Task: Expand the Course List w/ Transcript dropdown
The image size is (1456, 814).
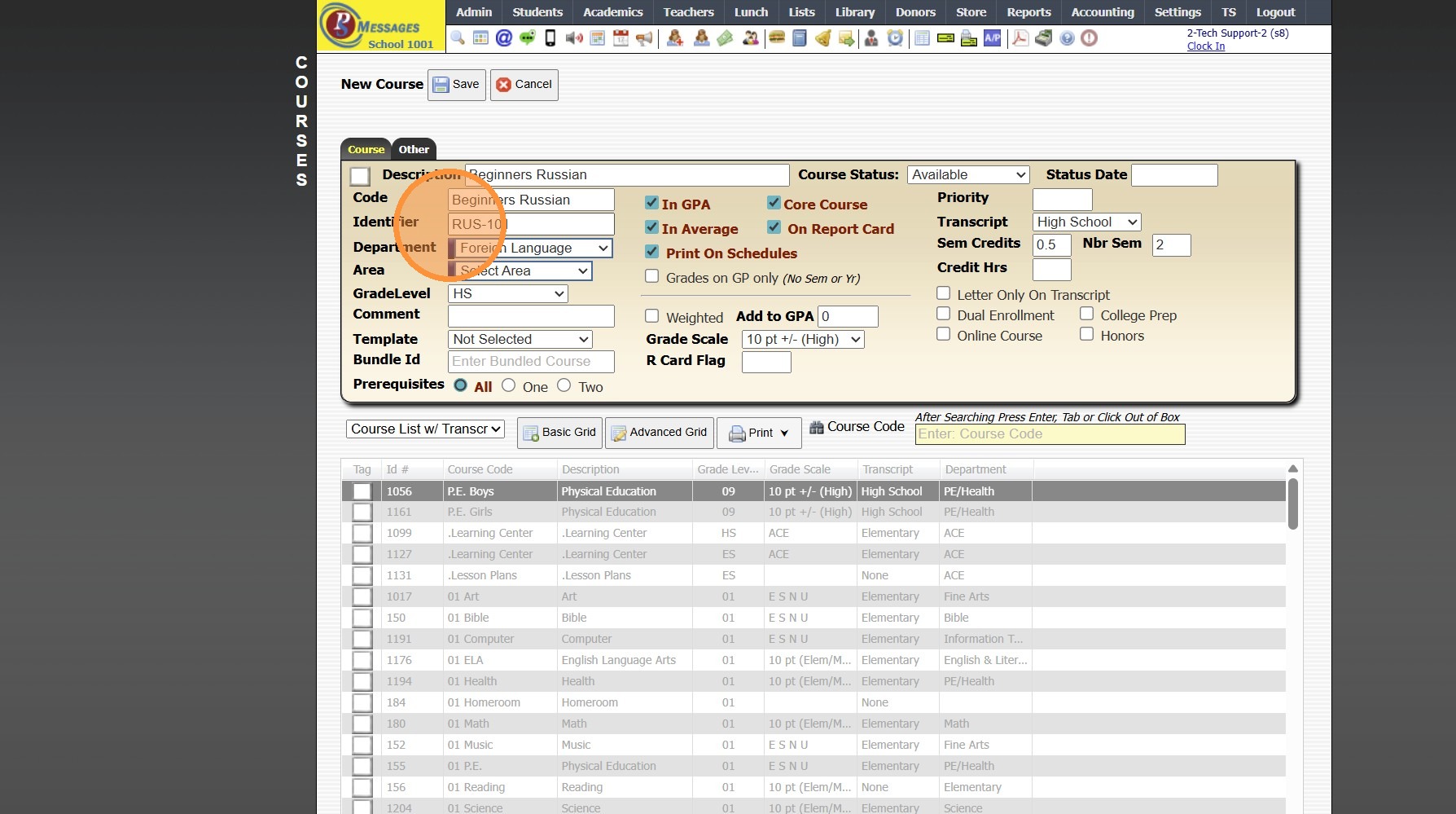Action: click(425, 429)
